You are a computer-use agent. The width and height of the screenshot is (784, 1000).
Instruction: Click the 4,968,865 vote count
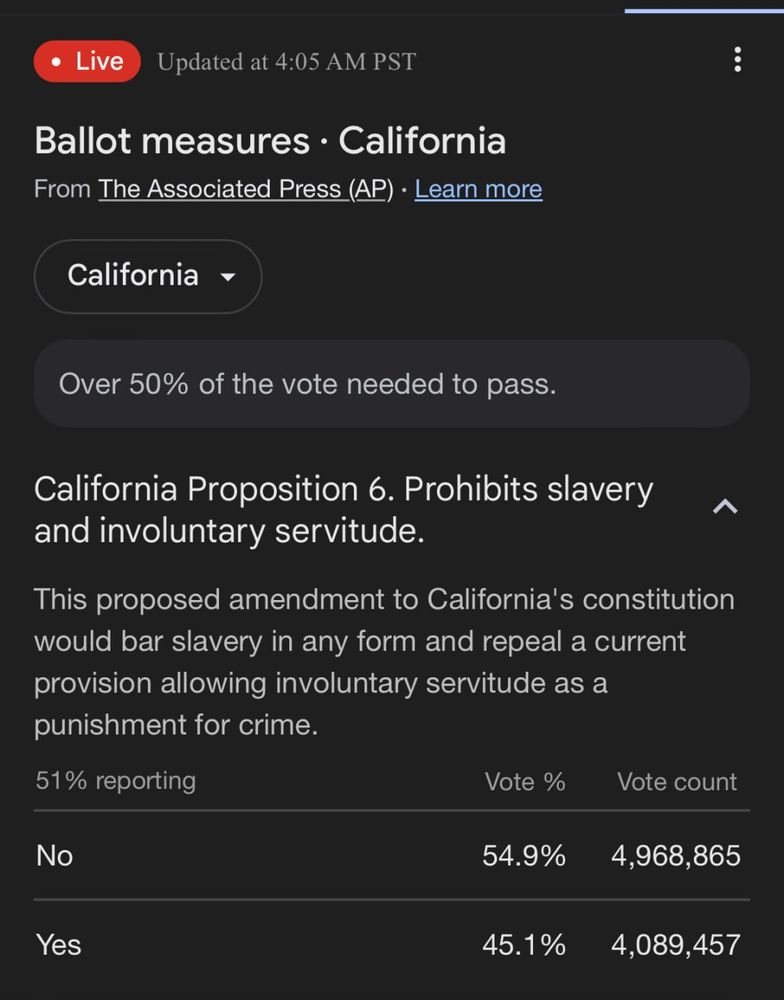coord(676,856)
